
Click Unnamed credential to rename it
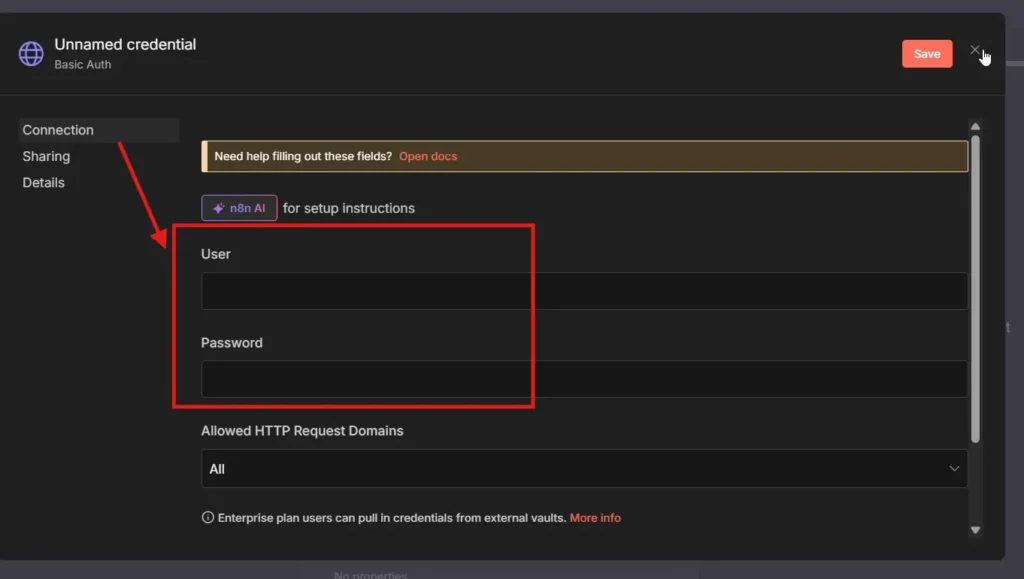(x=124, y=44)
